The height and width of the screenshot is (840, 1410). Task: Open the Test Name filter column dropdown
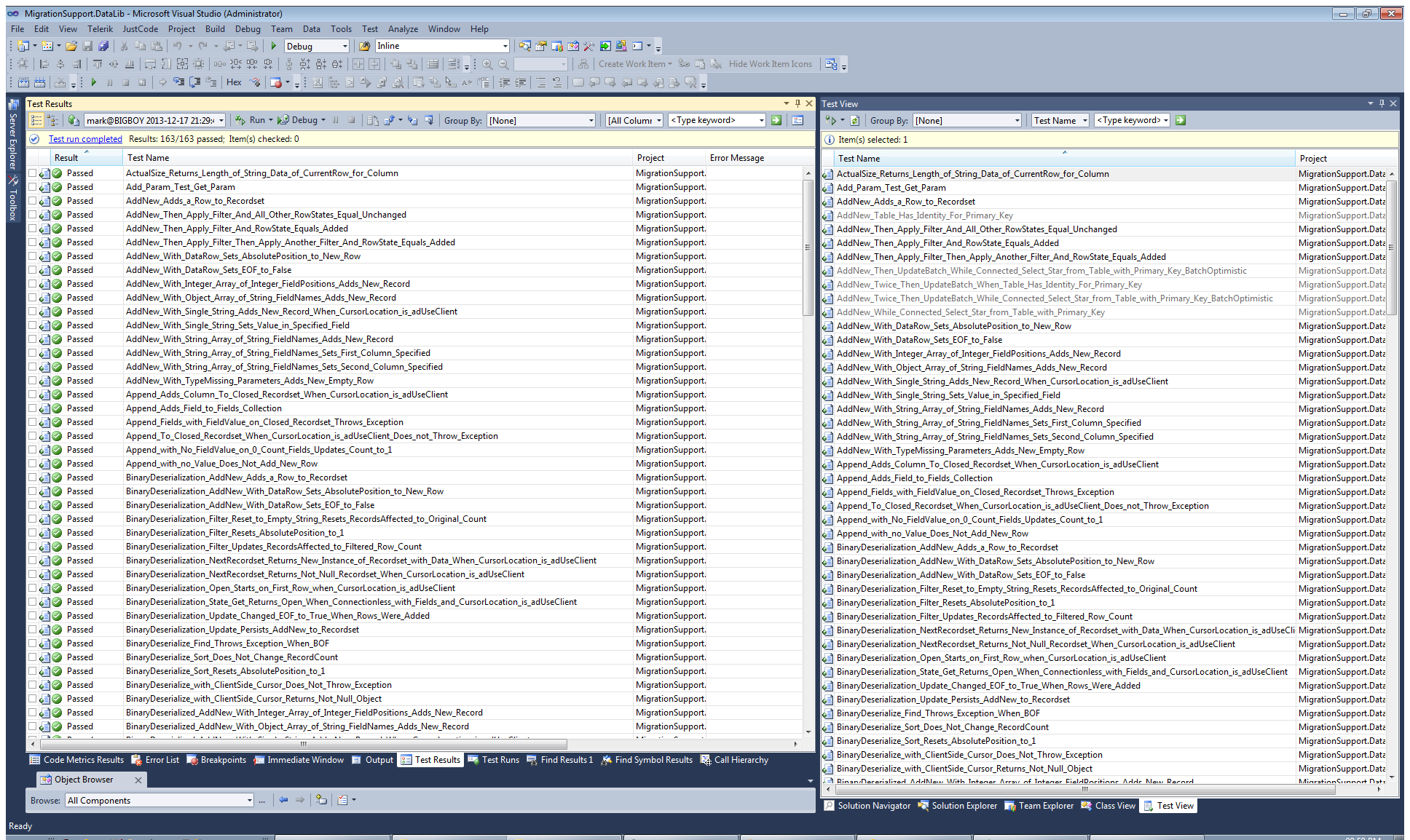pos(1084,120)
